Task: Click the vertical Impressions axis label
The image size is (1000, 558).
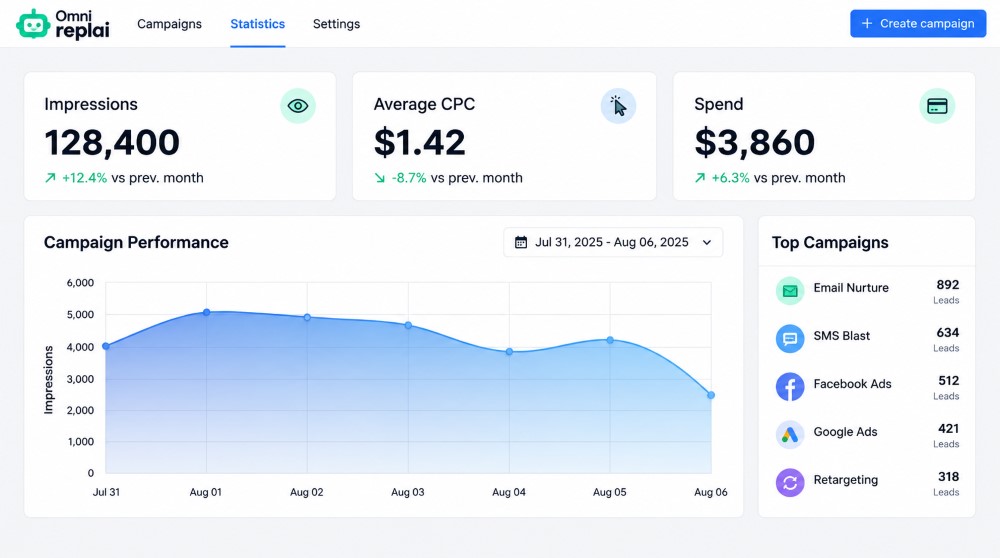Action: coord(48,379)
